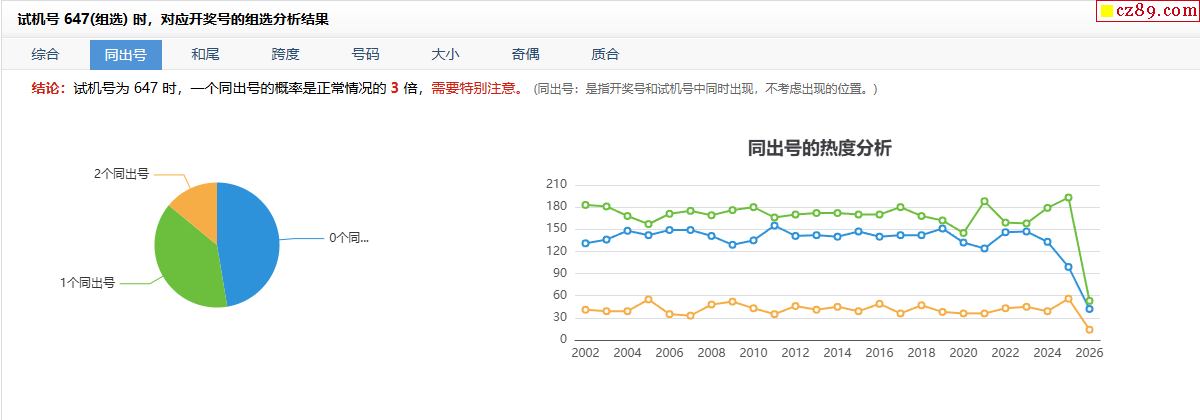Click the 2个同出号 pie label
Viewport: 1200px width, 420px height.
pos(121,174)
